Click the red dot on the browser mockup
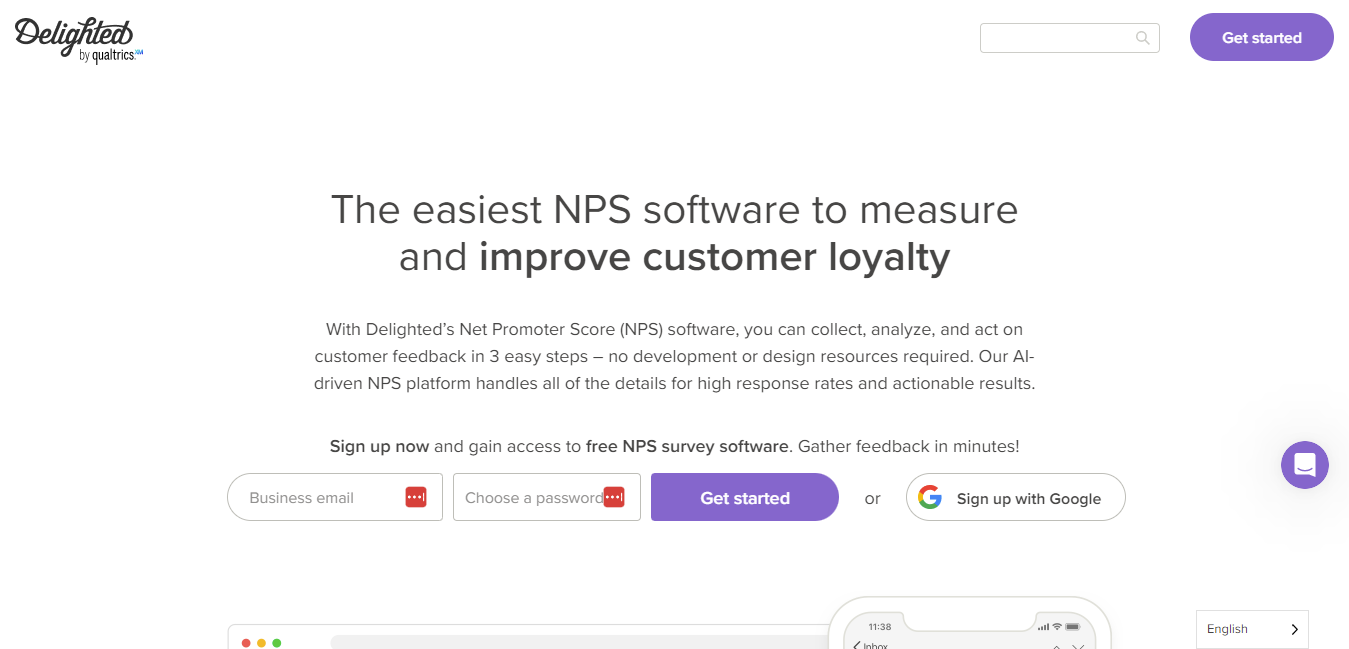Image resolution: width=1349 pixels, height=649 pixels. [x=245, y=641]
